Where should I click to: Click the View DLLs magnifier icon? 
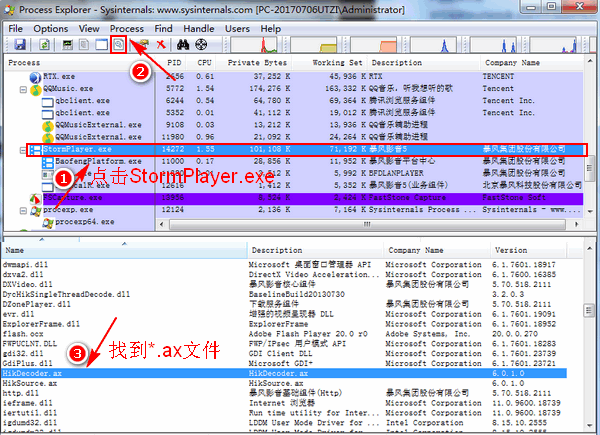[119, 45]
